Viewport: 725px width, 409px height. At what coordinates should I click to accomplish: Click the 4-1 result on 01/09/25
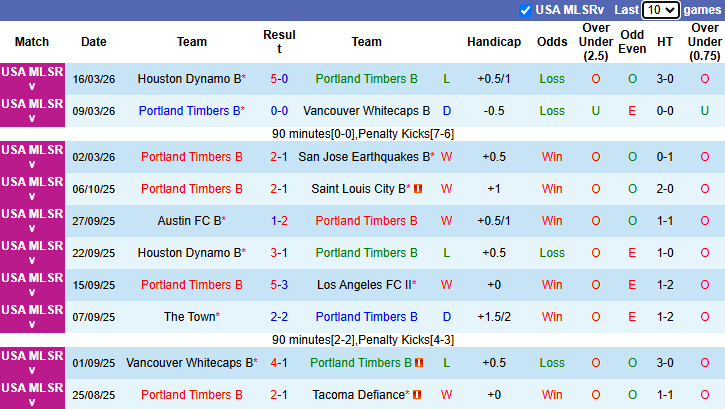pos(279,363)
